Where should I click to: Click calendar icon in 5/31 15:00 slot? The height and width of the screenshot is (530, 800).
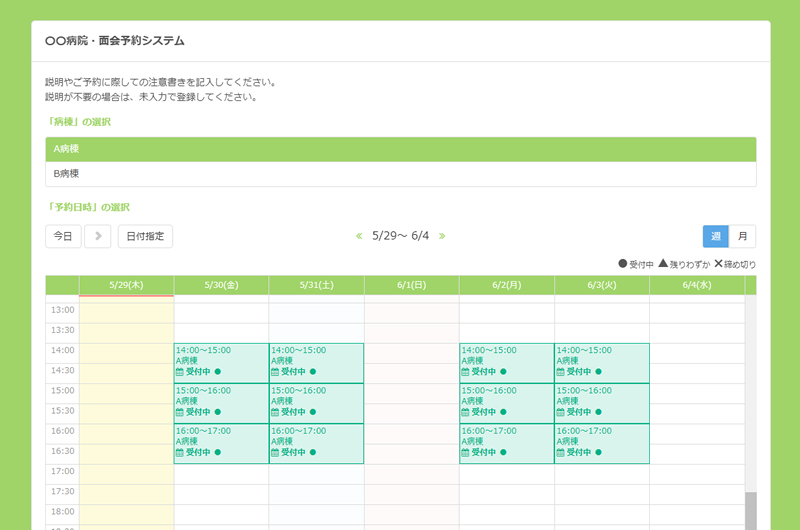coord(275,412)
